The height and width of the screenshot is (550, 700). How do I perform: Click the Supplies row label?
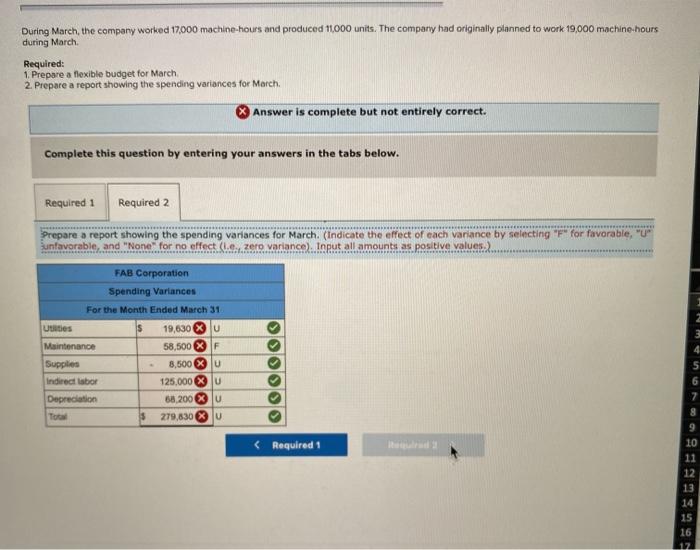click(x=62, y=364)
